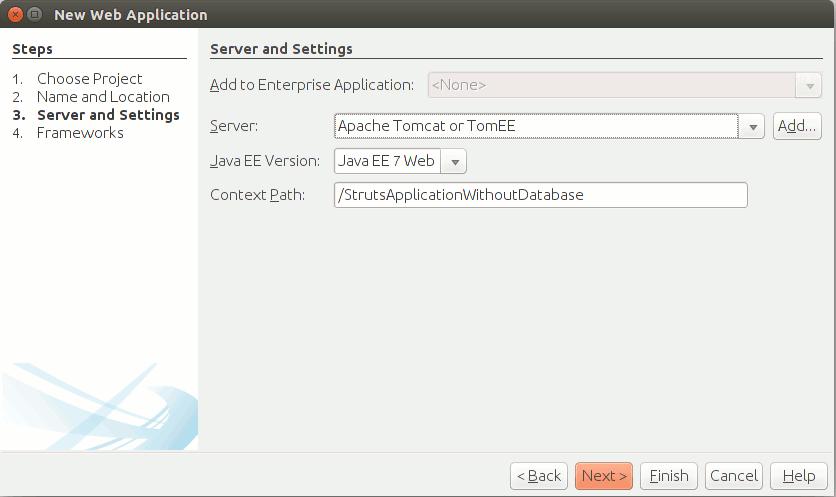This screenshot has height=497, width=836.
Task: Open Help for this wizard
Action: [x=799, y=476]
